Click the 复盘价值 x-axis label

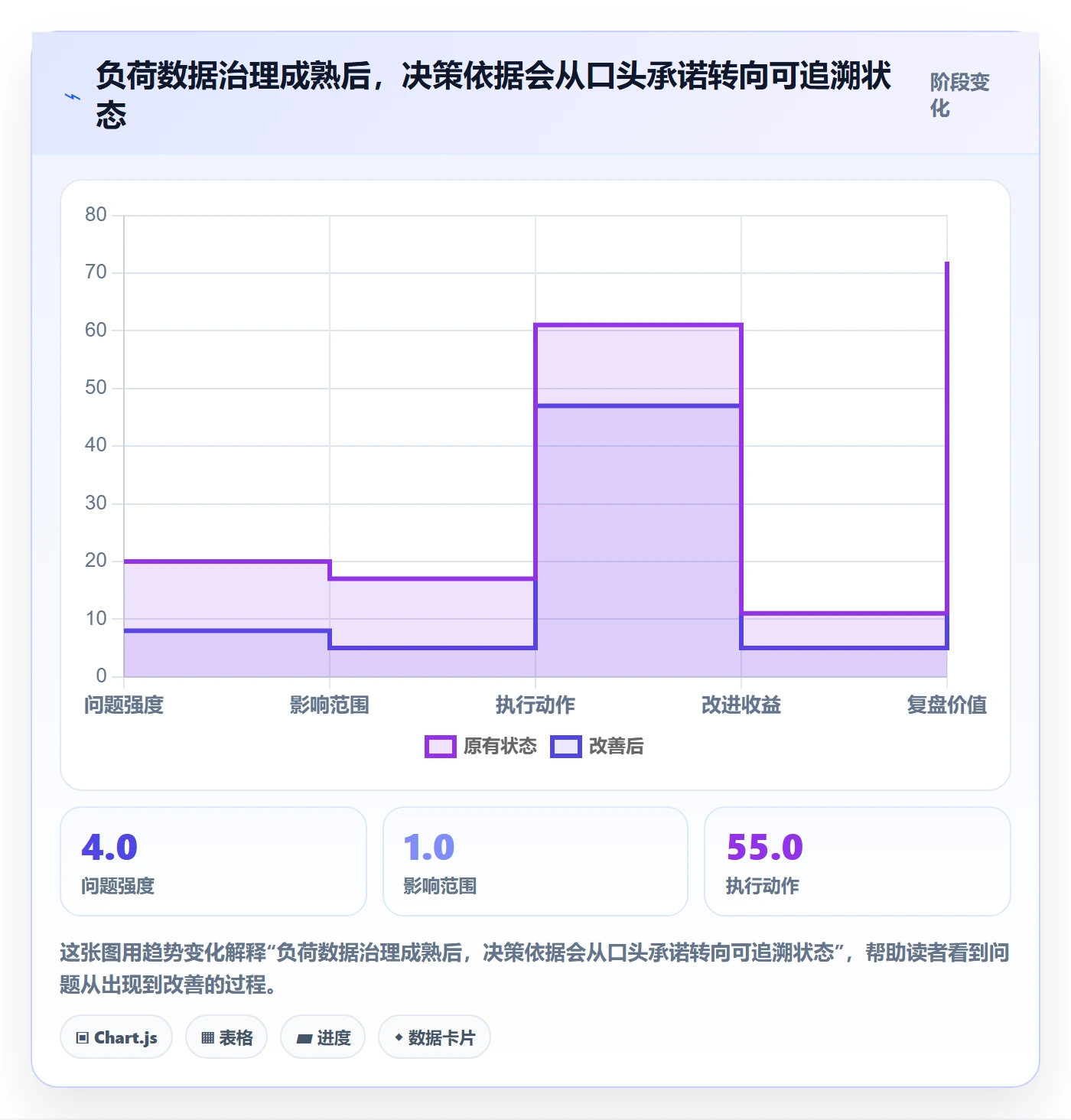[947, 705]
